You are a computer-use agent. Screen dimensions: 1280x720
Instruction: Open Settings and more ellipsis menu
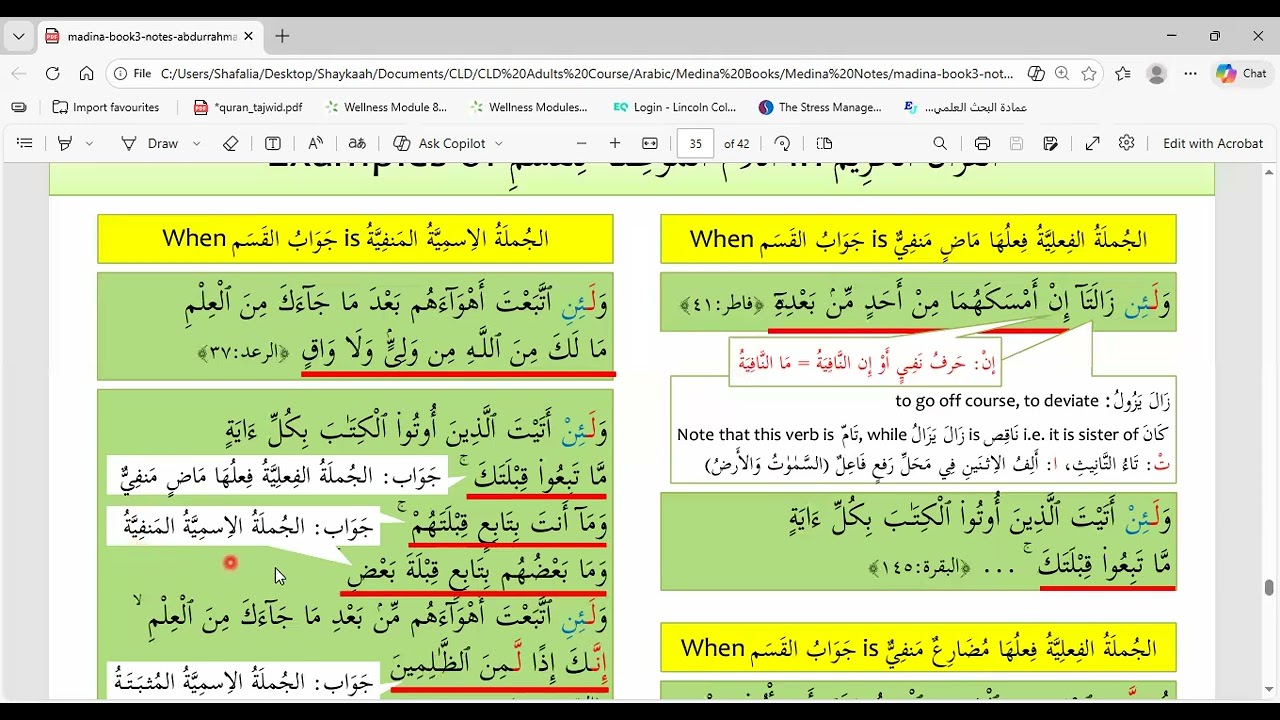click(1190, 73)
